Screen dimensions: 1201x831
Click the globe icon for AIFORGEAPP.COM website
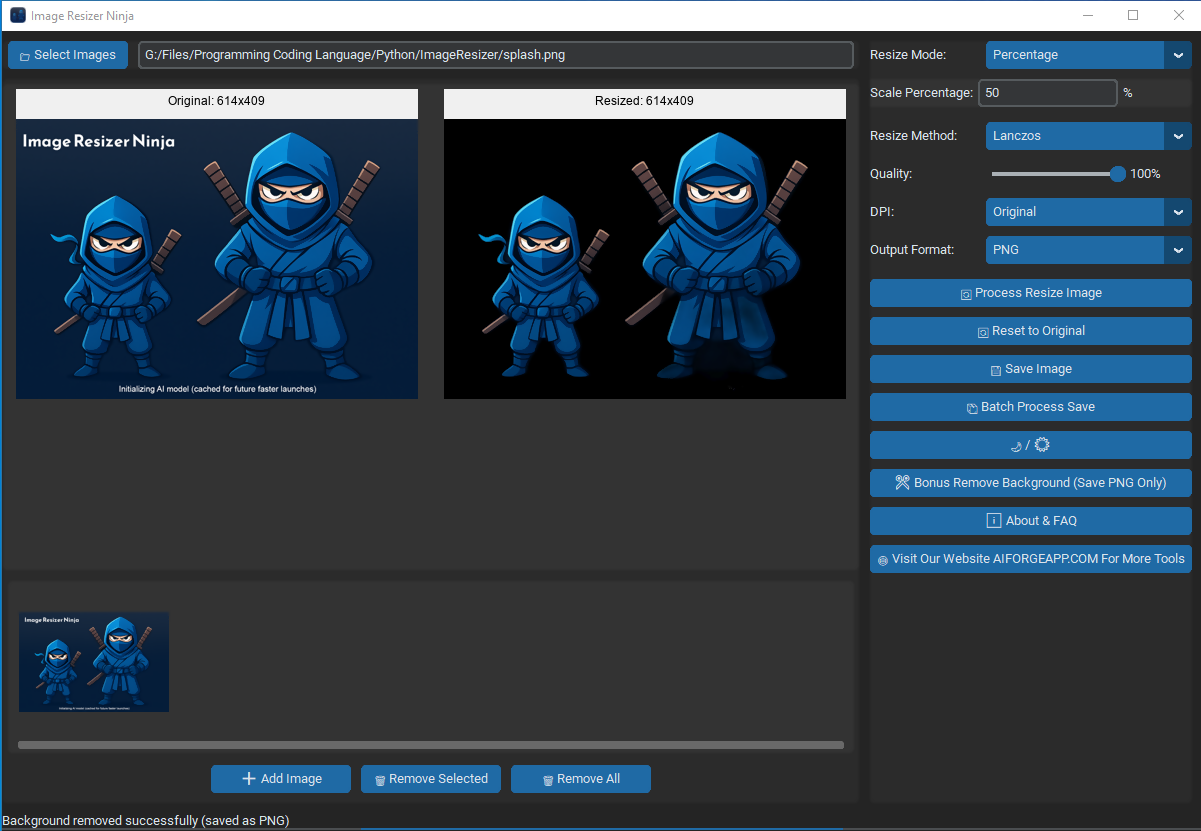coord(883,560)
